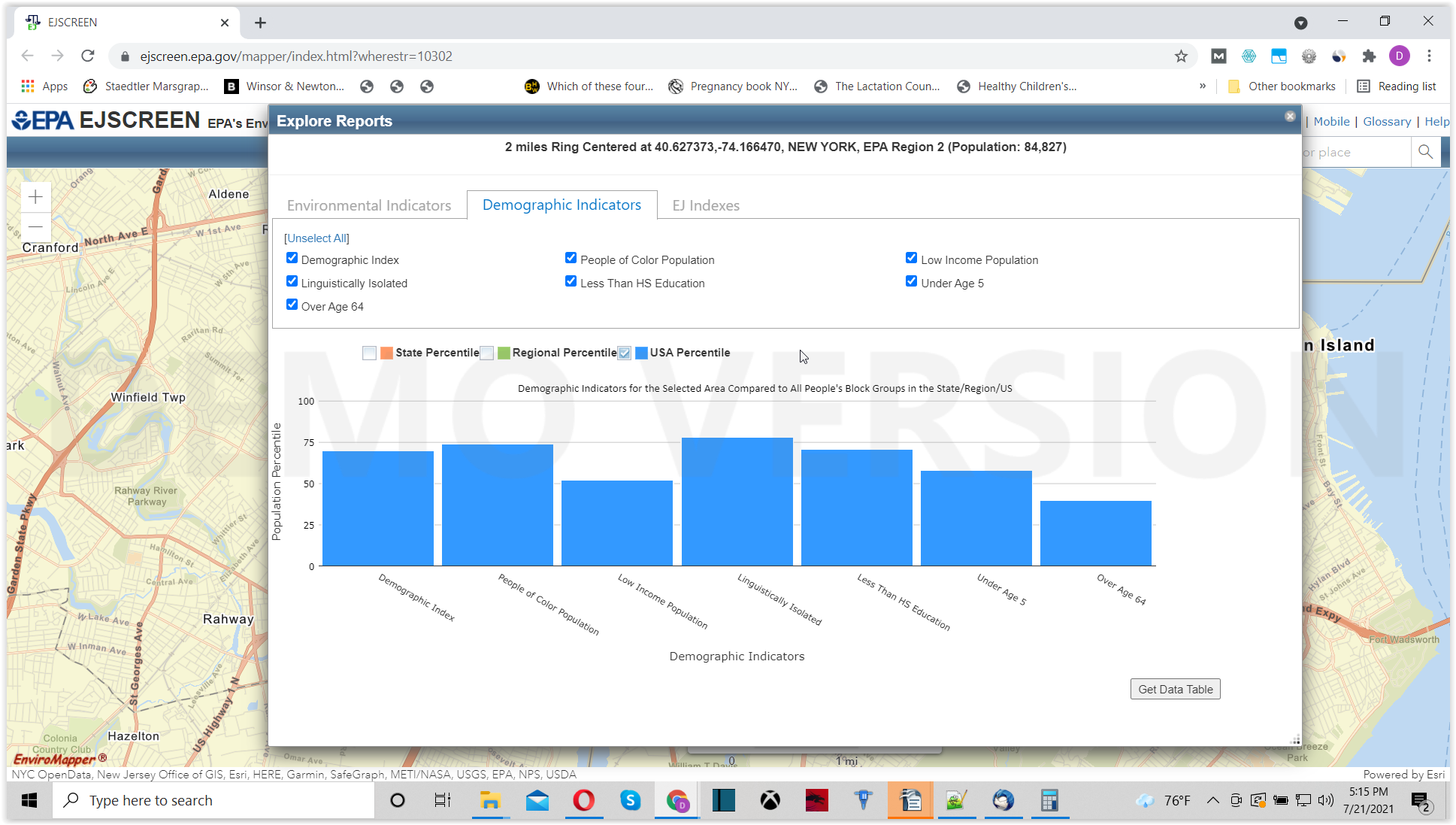Click the Get Data Table button
Viewport: 1456px width, 825px height.
point(1175,689)
